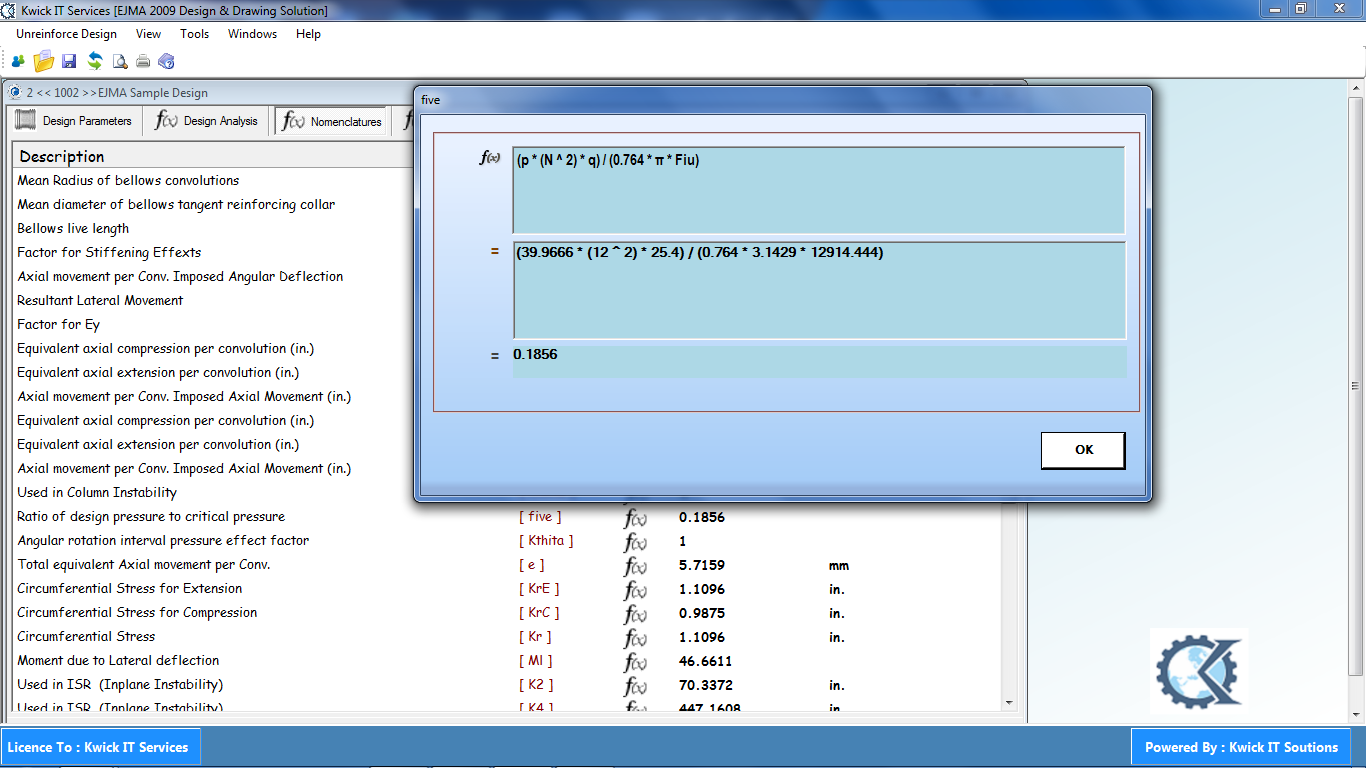The image size is (1366, 768).
Task: Open the Tools menu
Action: point(194,33)
